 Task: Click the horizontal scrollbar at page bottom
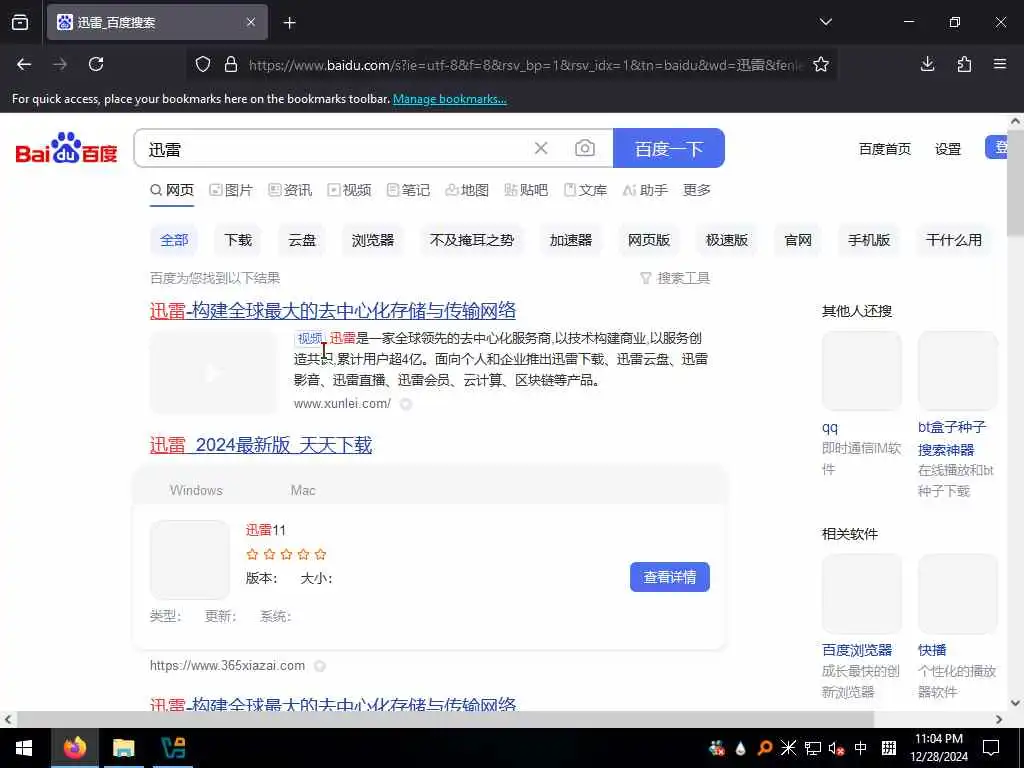click(445, 719)
